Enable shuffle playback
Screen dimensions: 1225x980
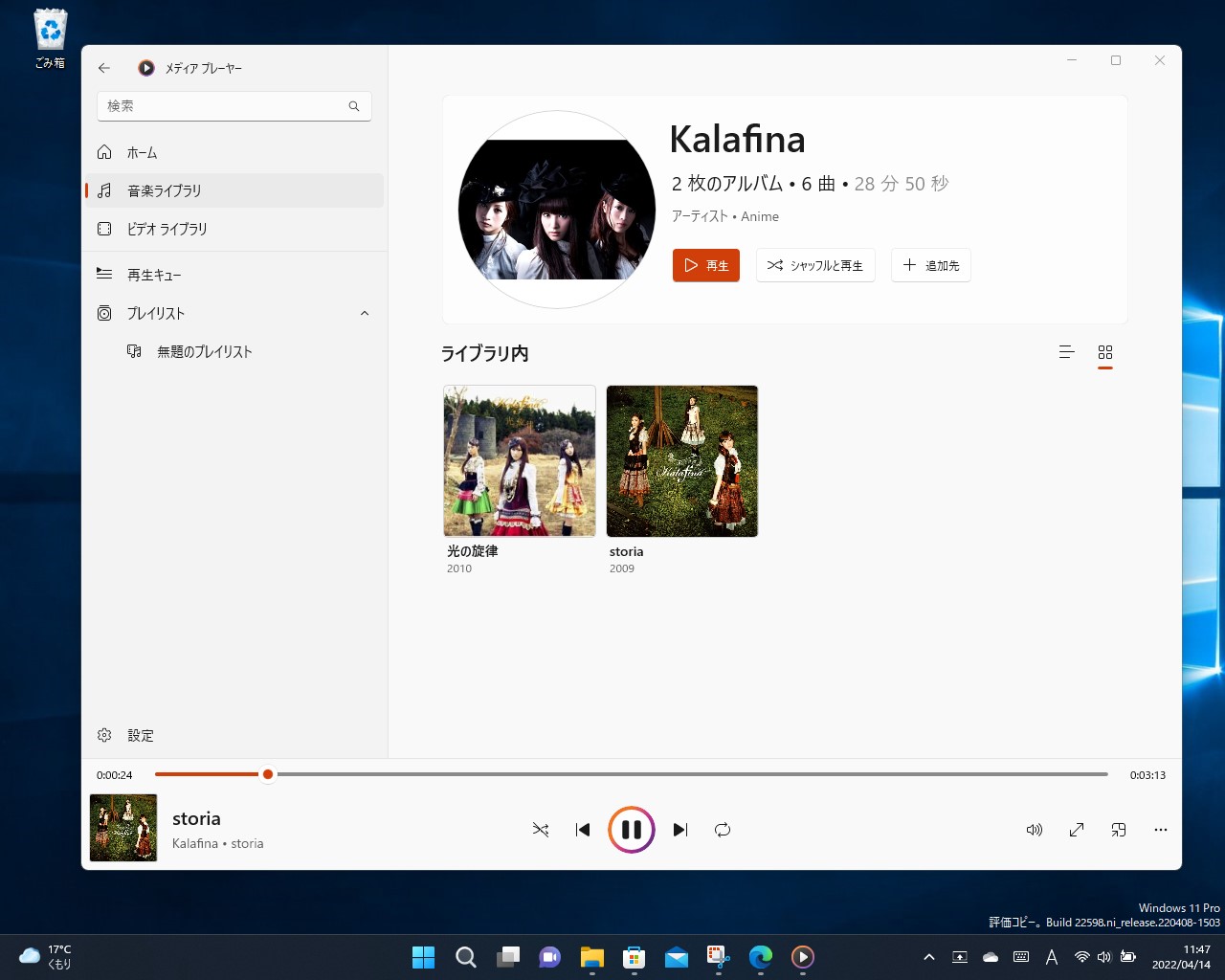pos(540,829)
